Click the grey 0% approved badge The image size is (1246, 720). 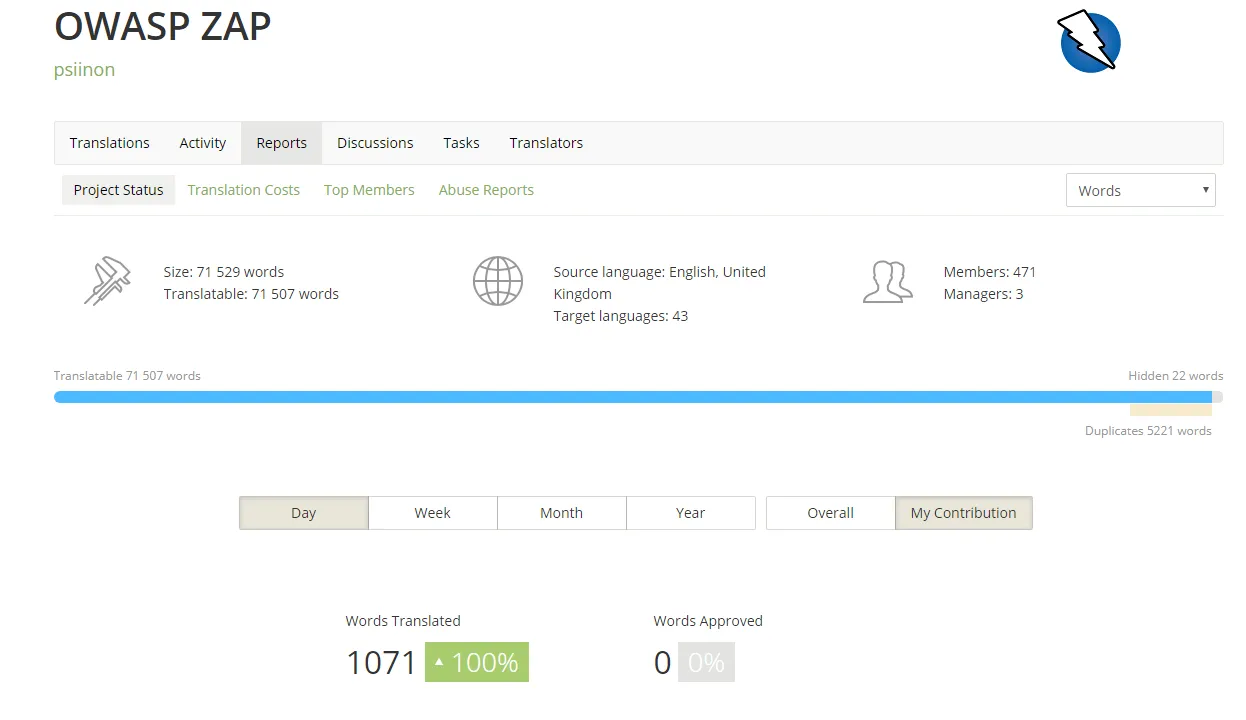706,662
